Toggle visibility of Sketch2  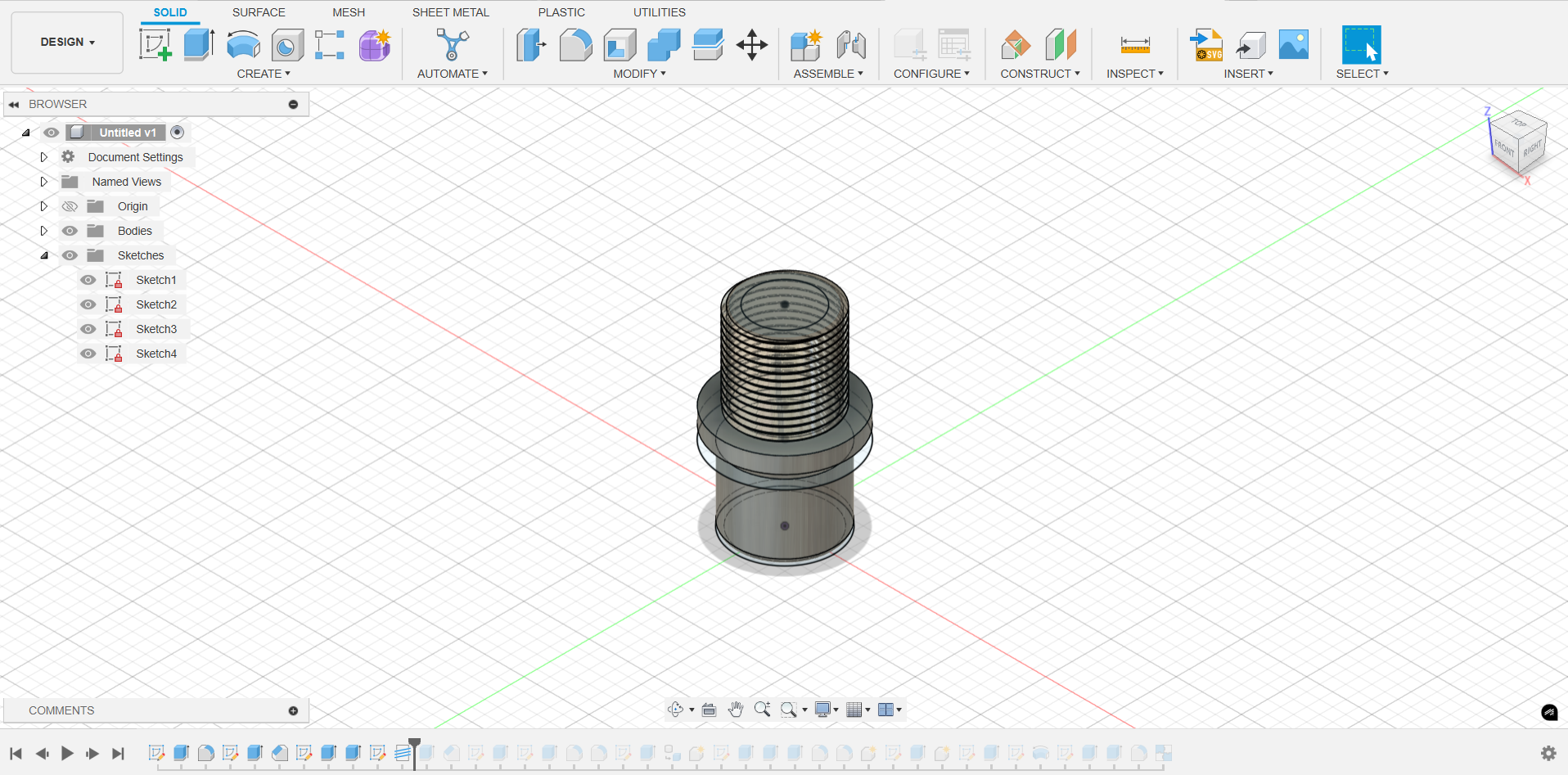coord(88,304)
